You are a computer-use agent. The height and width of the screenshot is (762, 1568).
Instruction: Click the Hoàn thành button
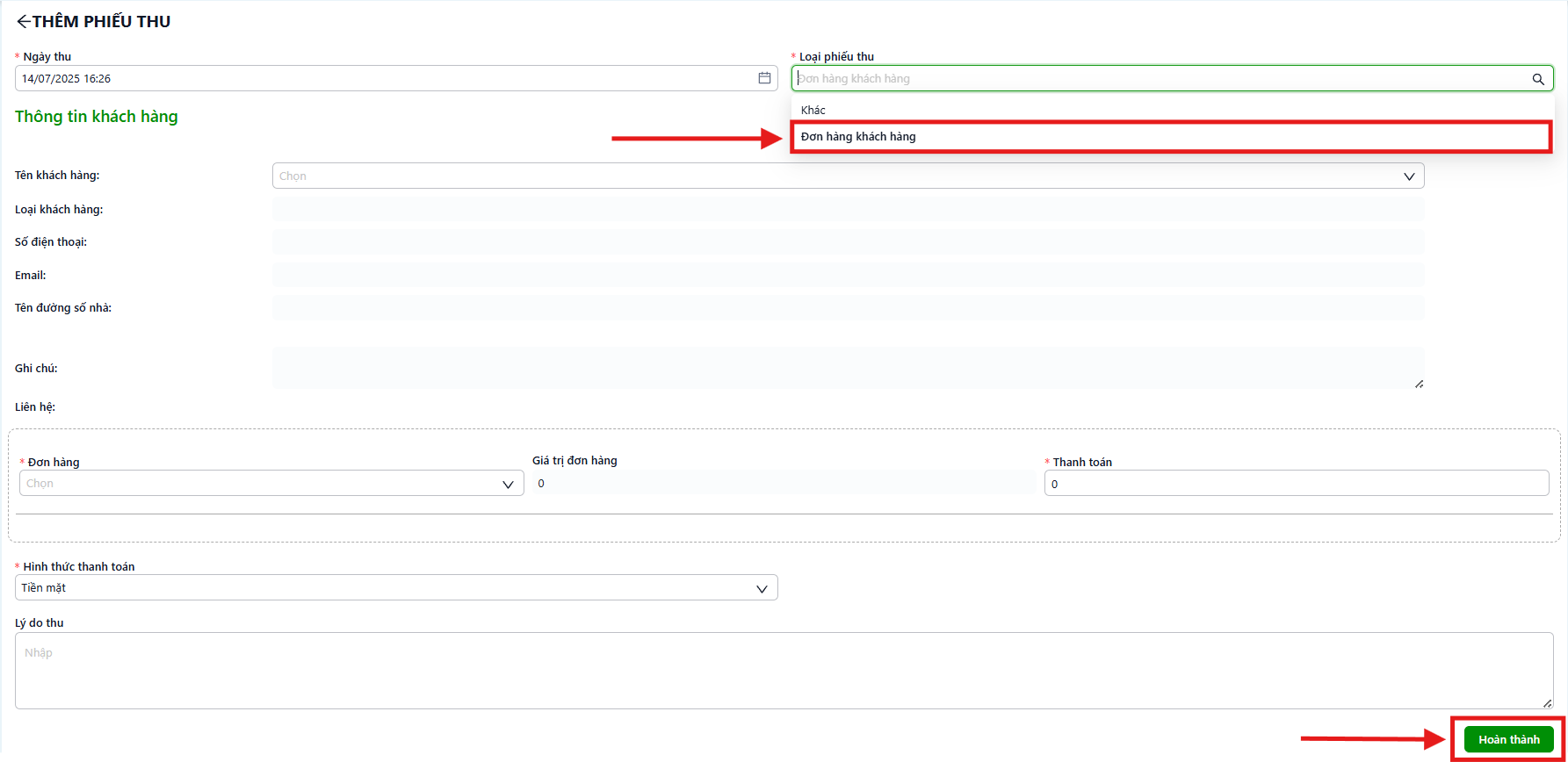click(x=1508, y=739)
